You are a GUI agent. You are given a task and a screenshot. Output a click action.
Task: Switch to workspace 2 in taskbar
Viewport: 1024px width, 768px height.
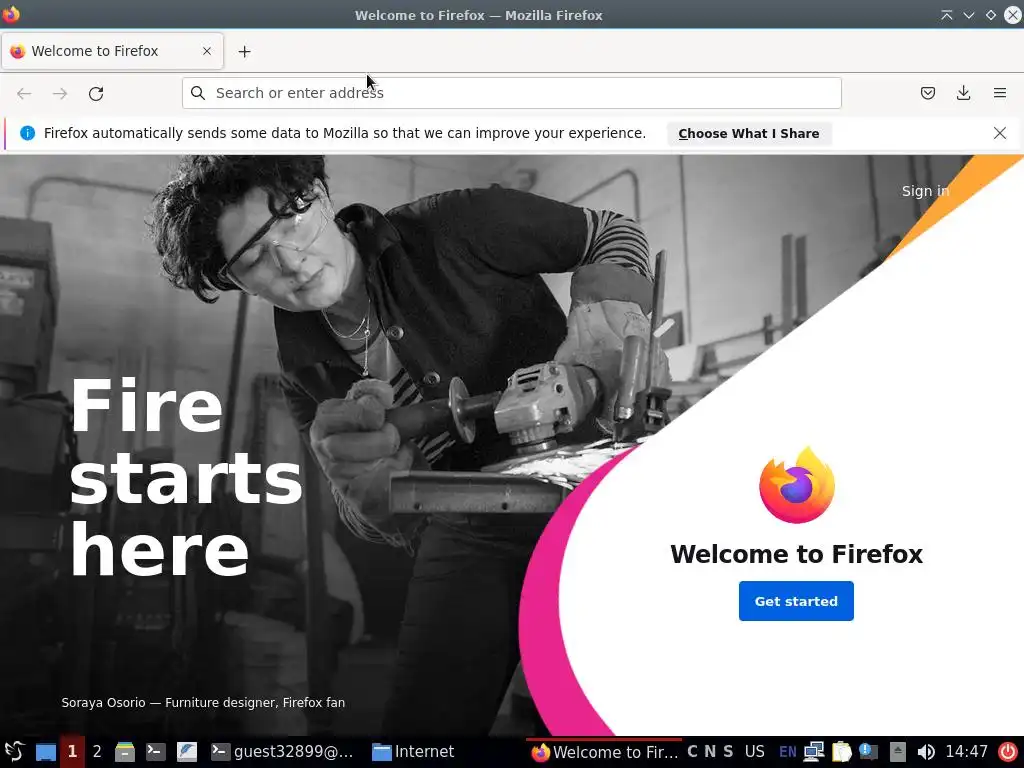(97, 752)
